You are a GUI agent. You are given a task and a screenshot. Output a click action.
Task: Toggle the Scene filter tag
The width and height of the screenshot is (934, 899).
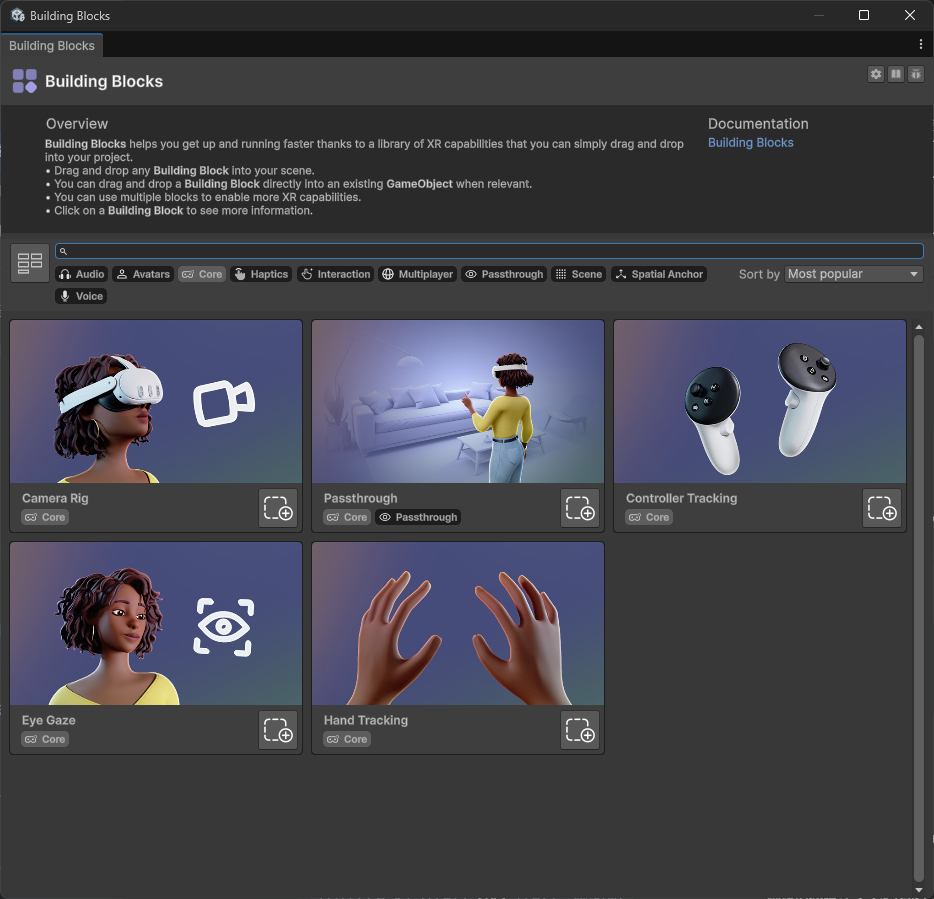pos(578,274)
